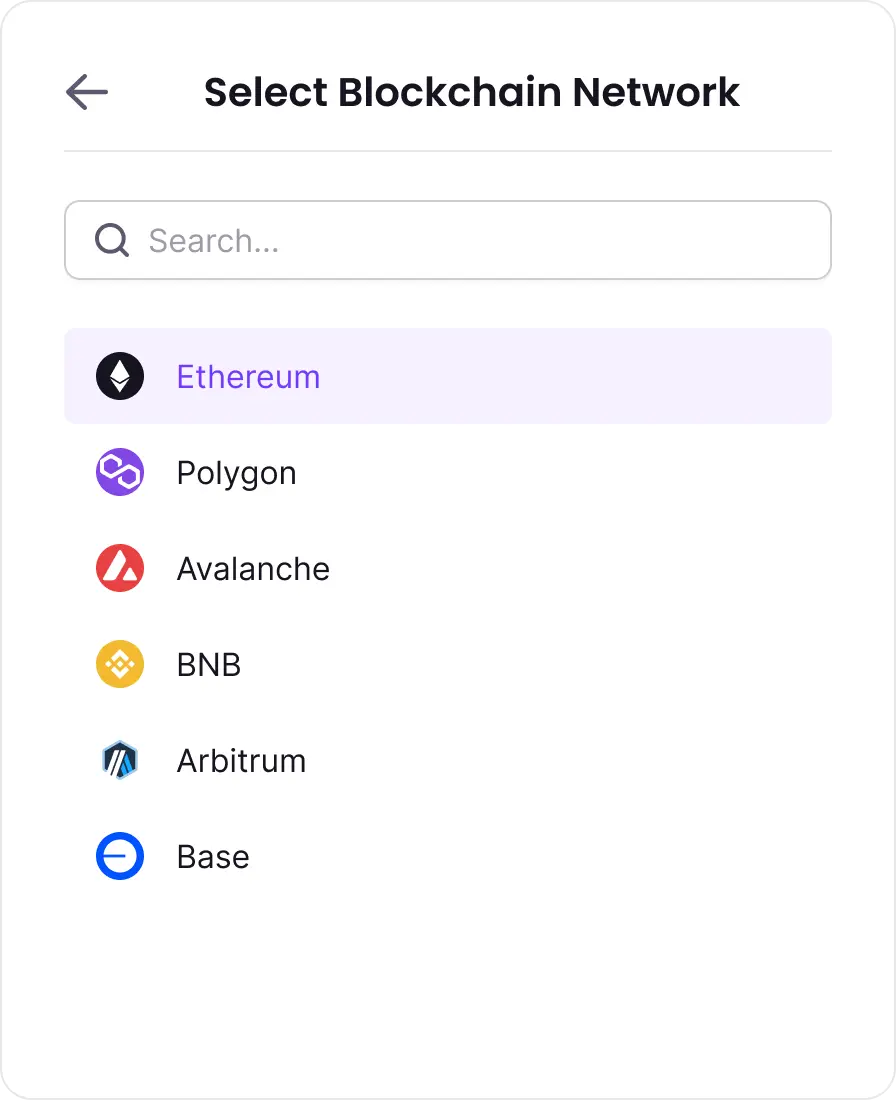Click the magnifying glass search icon
The height and width of the screenshot is (1100, 896).
tap(111, 240)
